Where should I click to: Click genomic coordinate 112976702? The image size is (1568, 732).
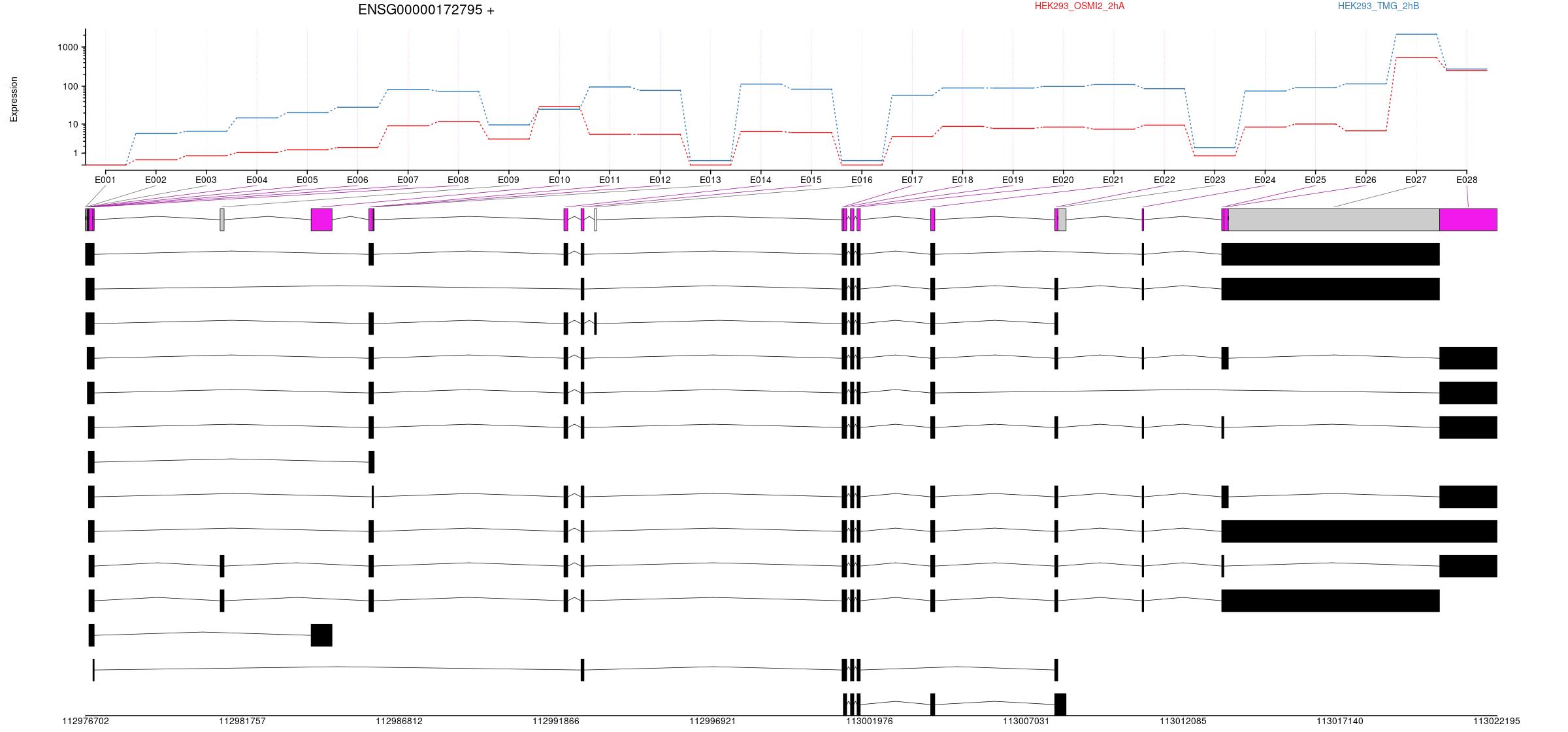pos(86,721)
